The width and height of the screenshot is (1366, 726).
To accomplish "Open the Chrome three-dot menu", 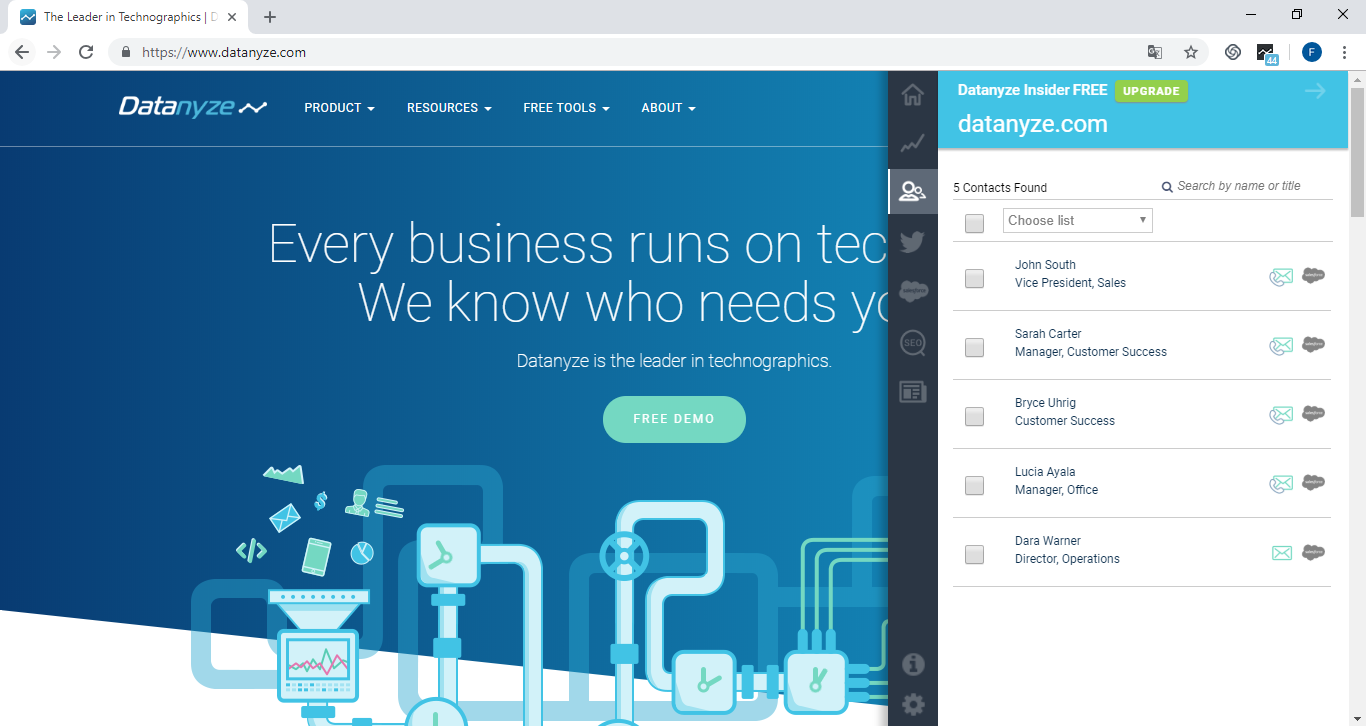I will 1345,52.
